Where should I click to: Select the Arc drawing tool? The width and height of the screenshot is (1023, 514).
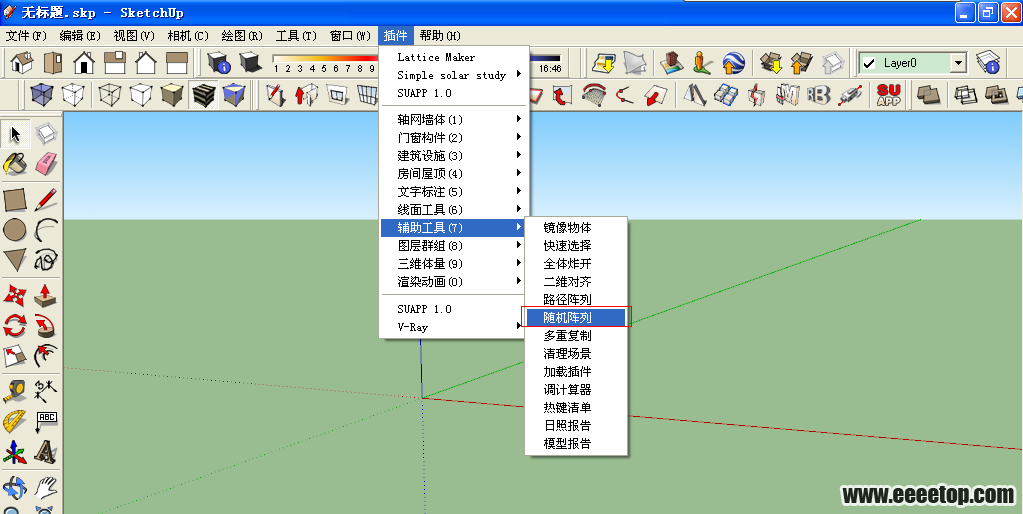tap(46, 230)
